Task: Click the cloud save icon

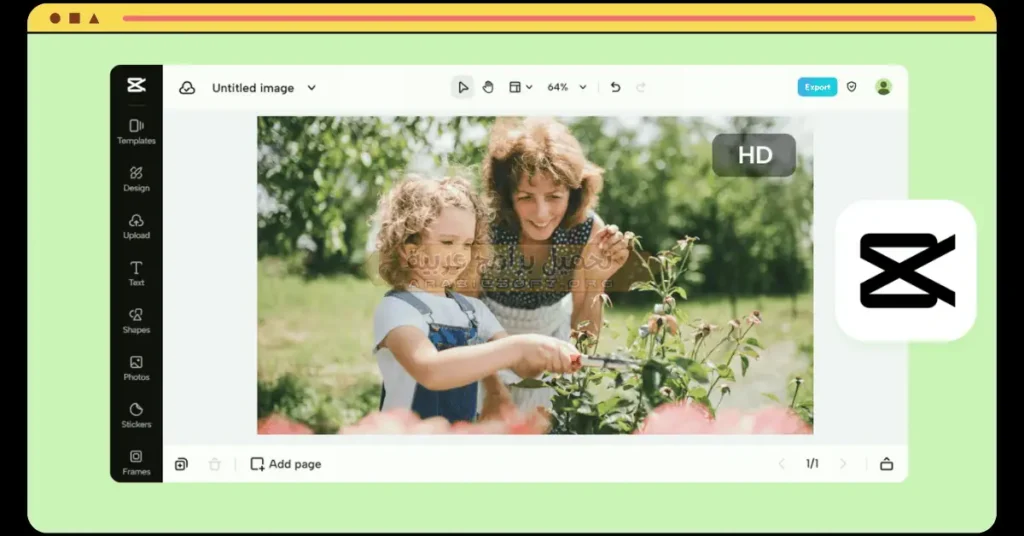Action: point(187,87)
